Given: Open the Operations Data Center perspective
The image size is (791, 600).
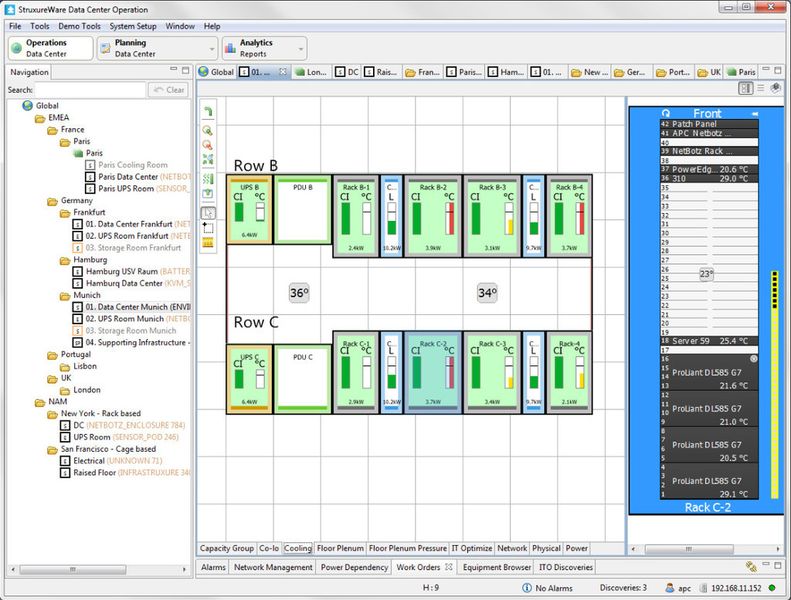Looking at the screenshot, I should point(50,48).
